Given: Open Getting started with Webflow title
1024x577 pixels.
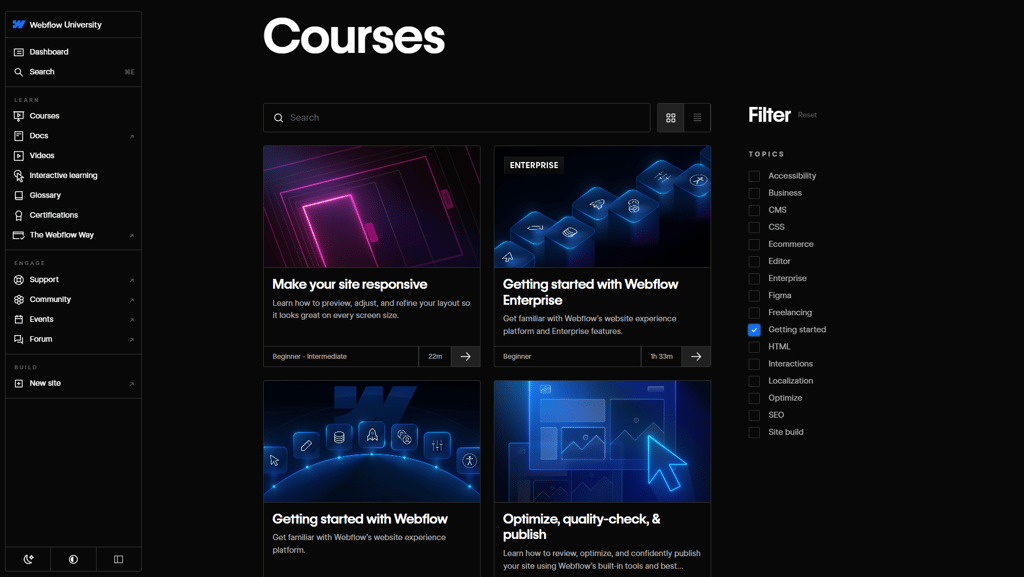Looking at the screenshot, I should (x=360, y=519).
